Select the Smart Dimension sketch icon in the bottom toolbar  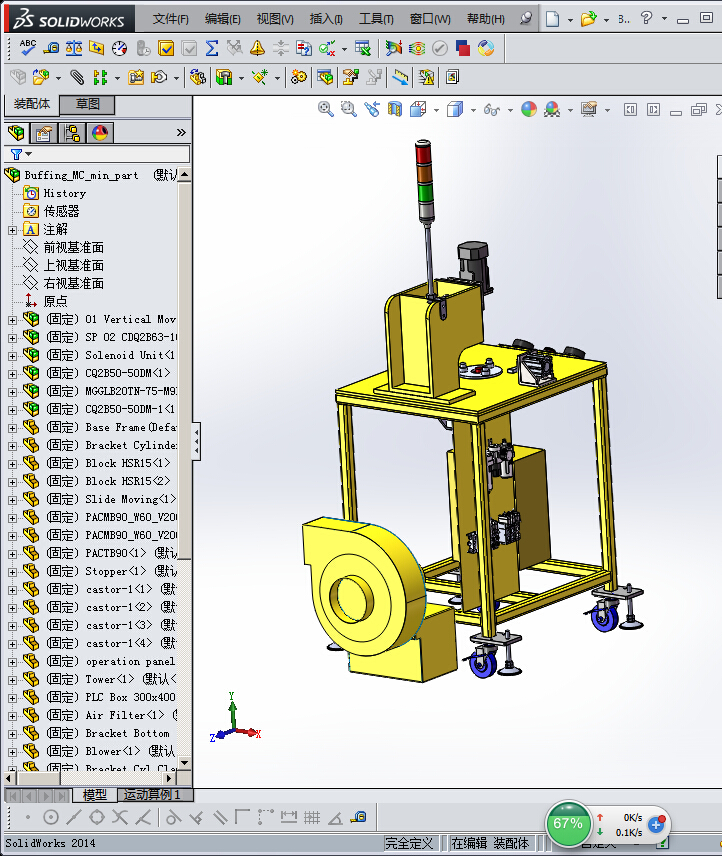tap(288, 817)
